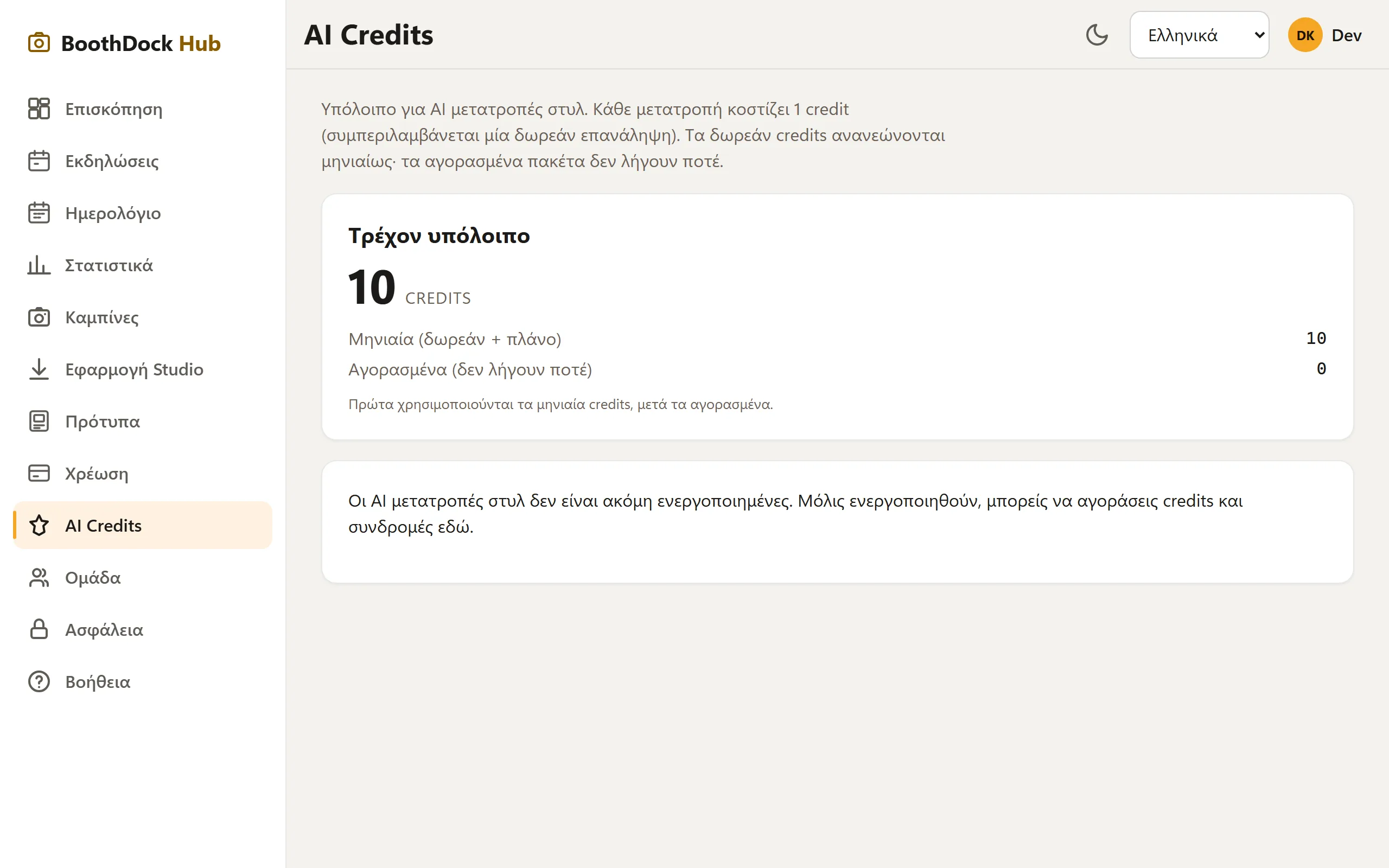This screenshot has height=868, width=1389.
Task: Click the Εκδηλώσεις calendar icon
Action: point(39,161)
